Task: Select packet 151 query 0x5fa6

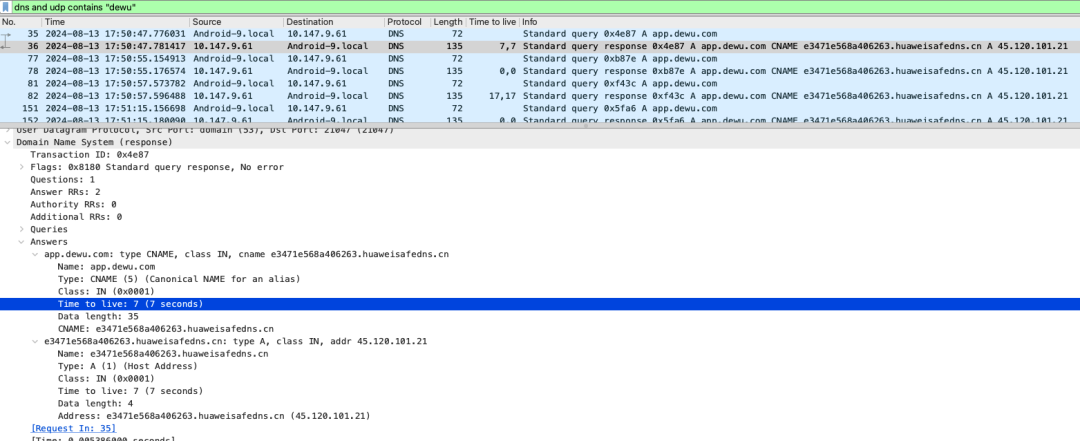Action: click(x=540, y=108)
